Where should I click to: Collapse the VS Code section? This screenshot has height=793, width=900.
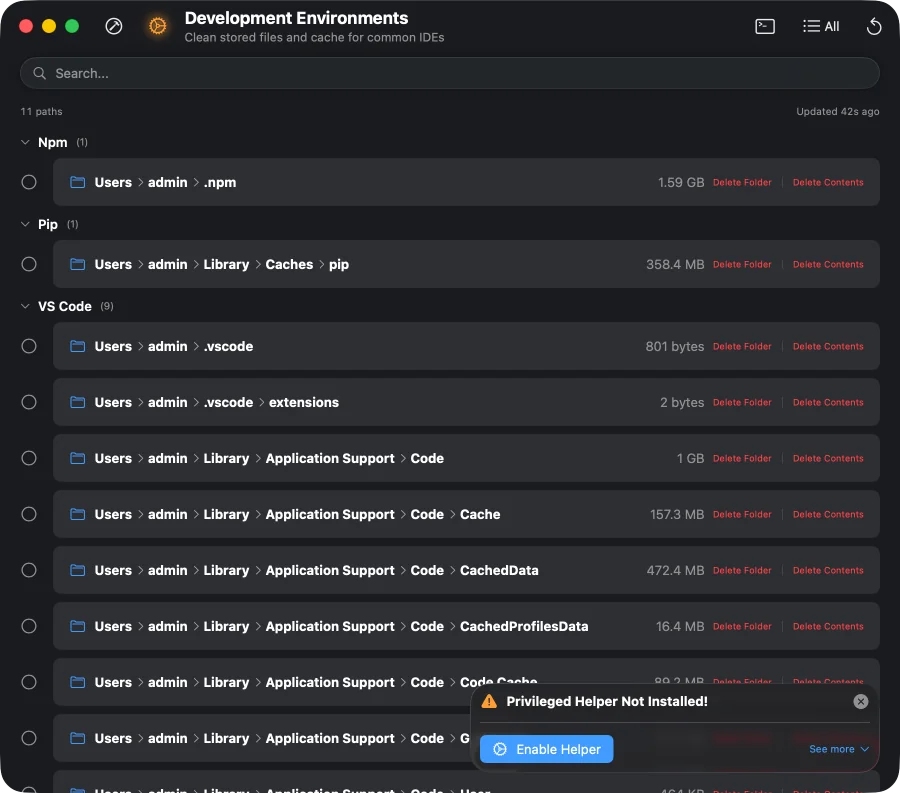point(25,306)
